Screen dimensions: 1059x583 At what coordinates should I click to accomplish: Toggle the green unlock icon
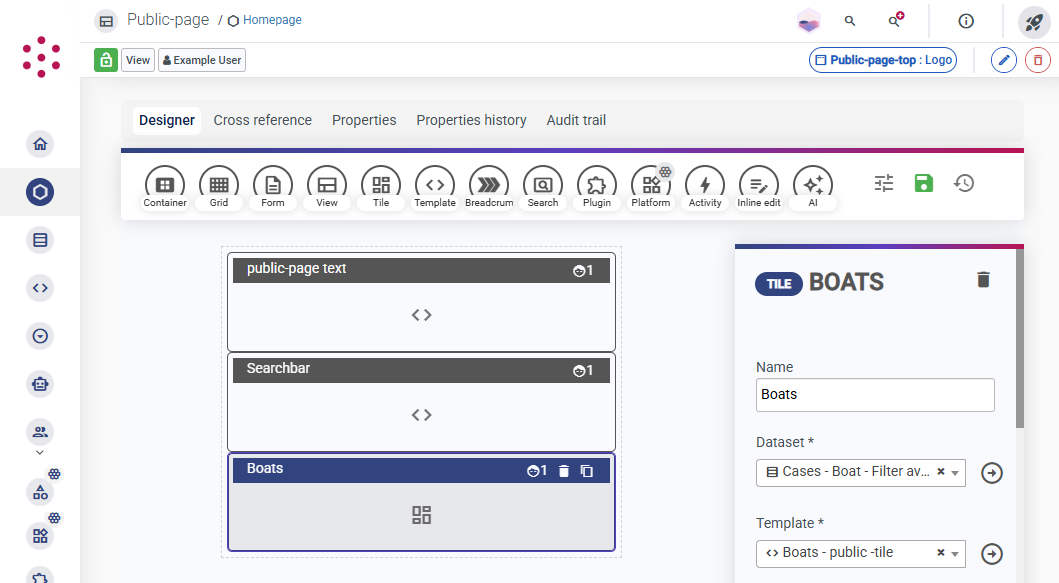106,60
